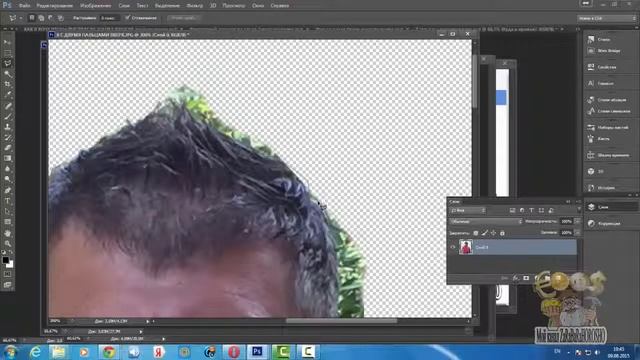The height and width of the screenshot is (360, 640).
Task: Click New Selection mode icon
Action: (x=32, y=18)
